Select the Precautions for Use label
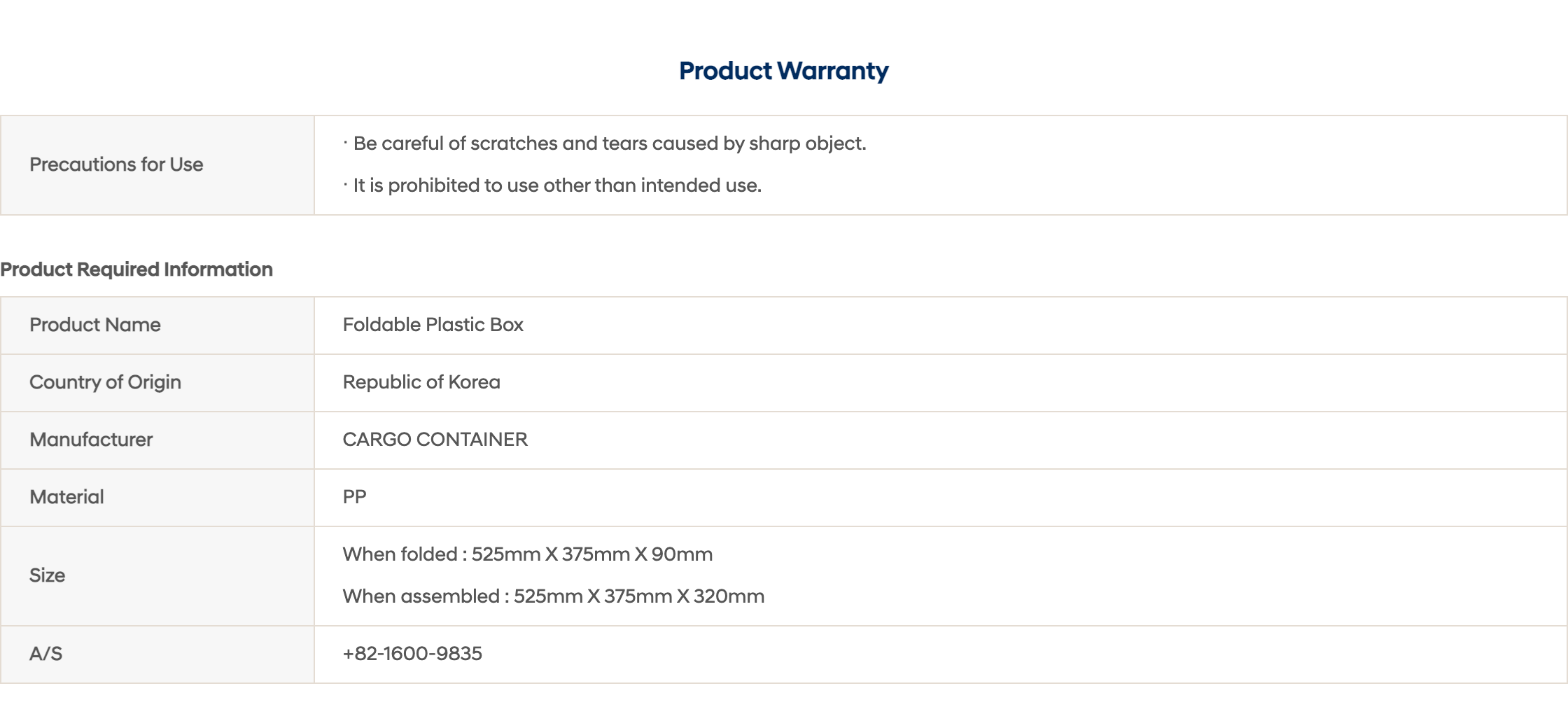 [x=116, y=164]
